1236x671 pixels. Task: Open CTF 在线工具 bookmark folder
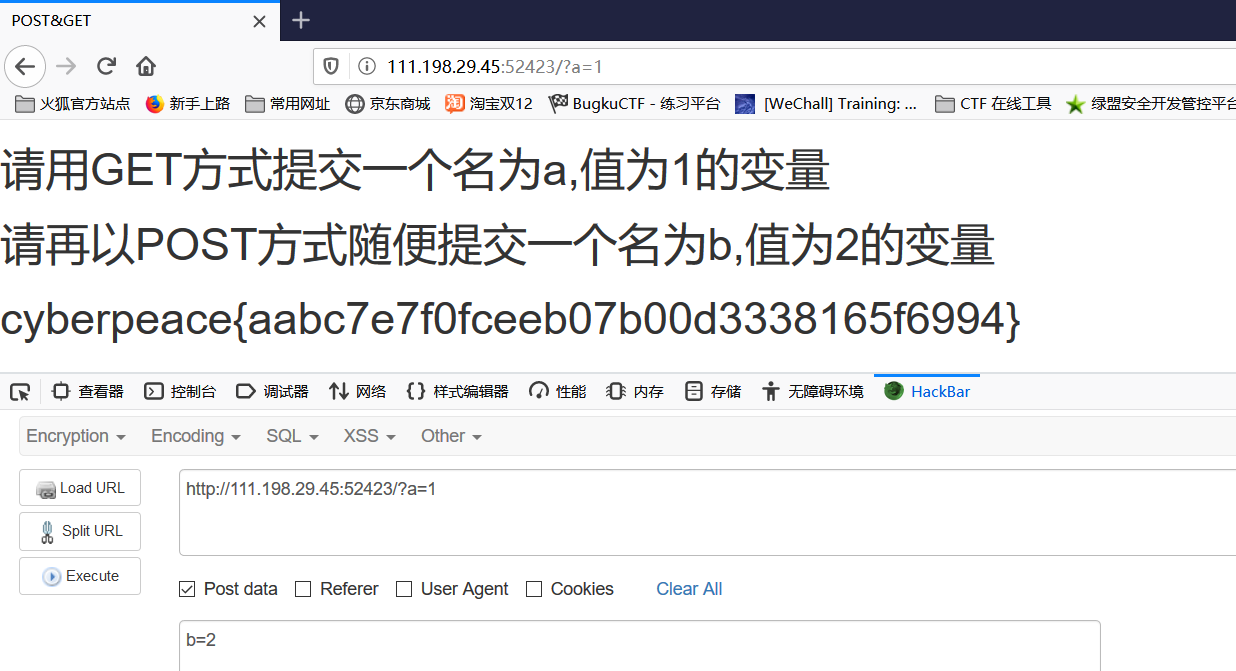[x=993, y=104]
